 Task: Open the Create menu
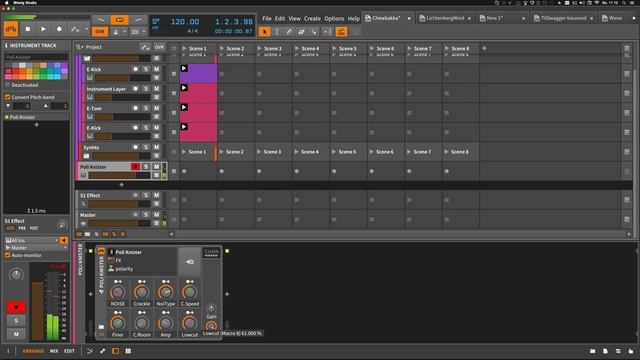coord(312,18)
